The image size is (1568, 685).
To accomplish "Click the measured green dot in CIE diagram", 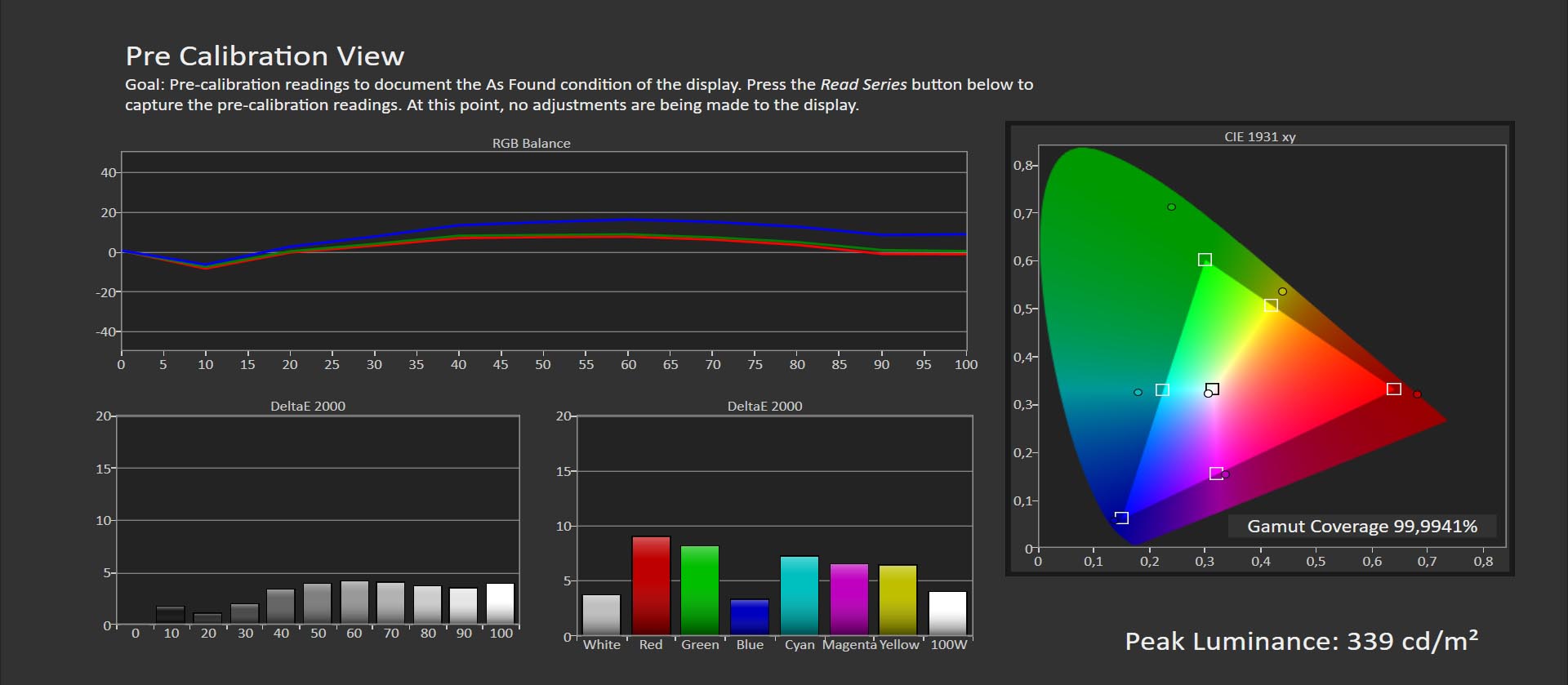I will [1171, 207].
